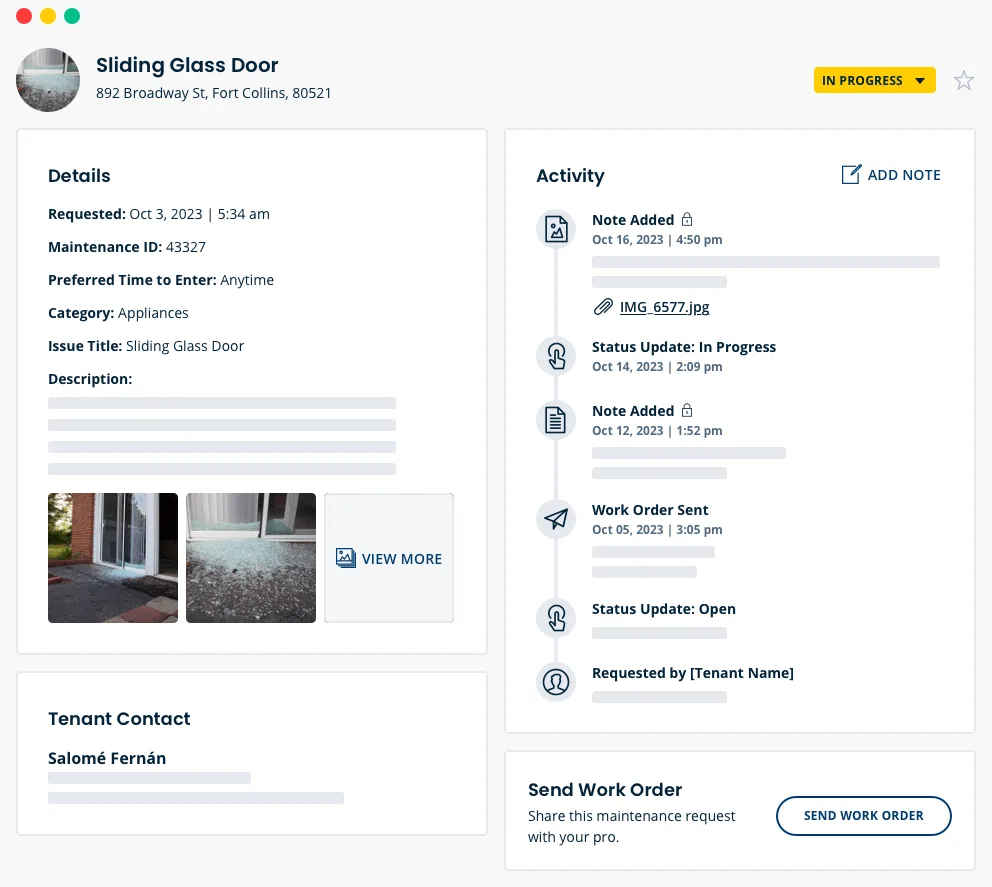992x887 pixels.
Task: Click the round property avatar image
Action: 48,80
